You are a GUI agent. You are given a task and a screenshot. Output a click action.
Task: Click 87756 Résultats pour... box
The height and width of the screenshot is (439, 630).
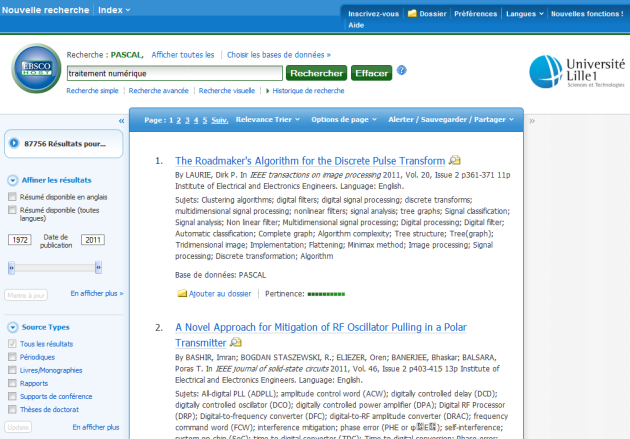click(63, 143)
